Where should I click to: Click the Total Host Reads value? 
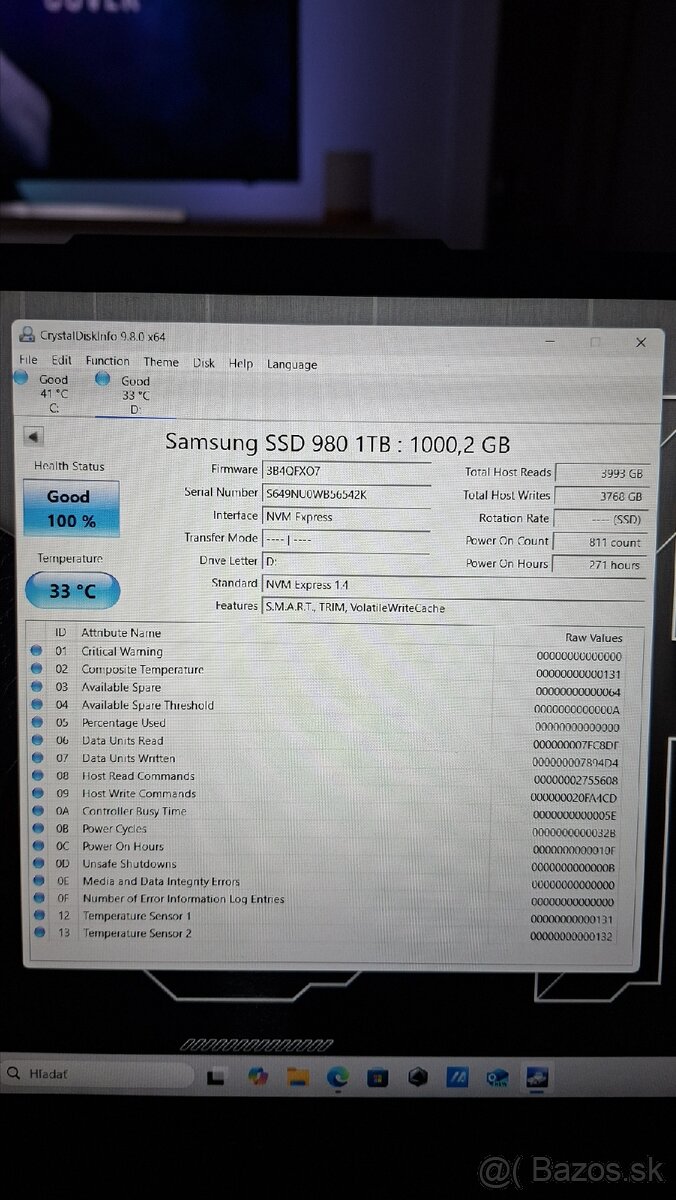tap(601, 473)
